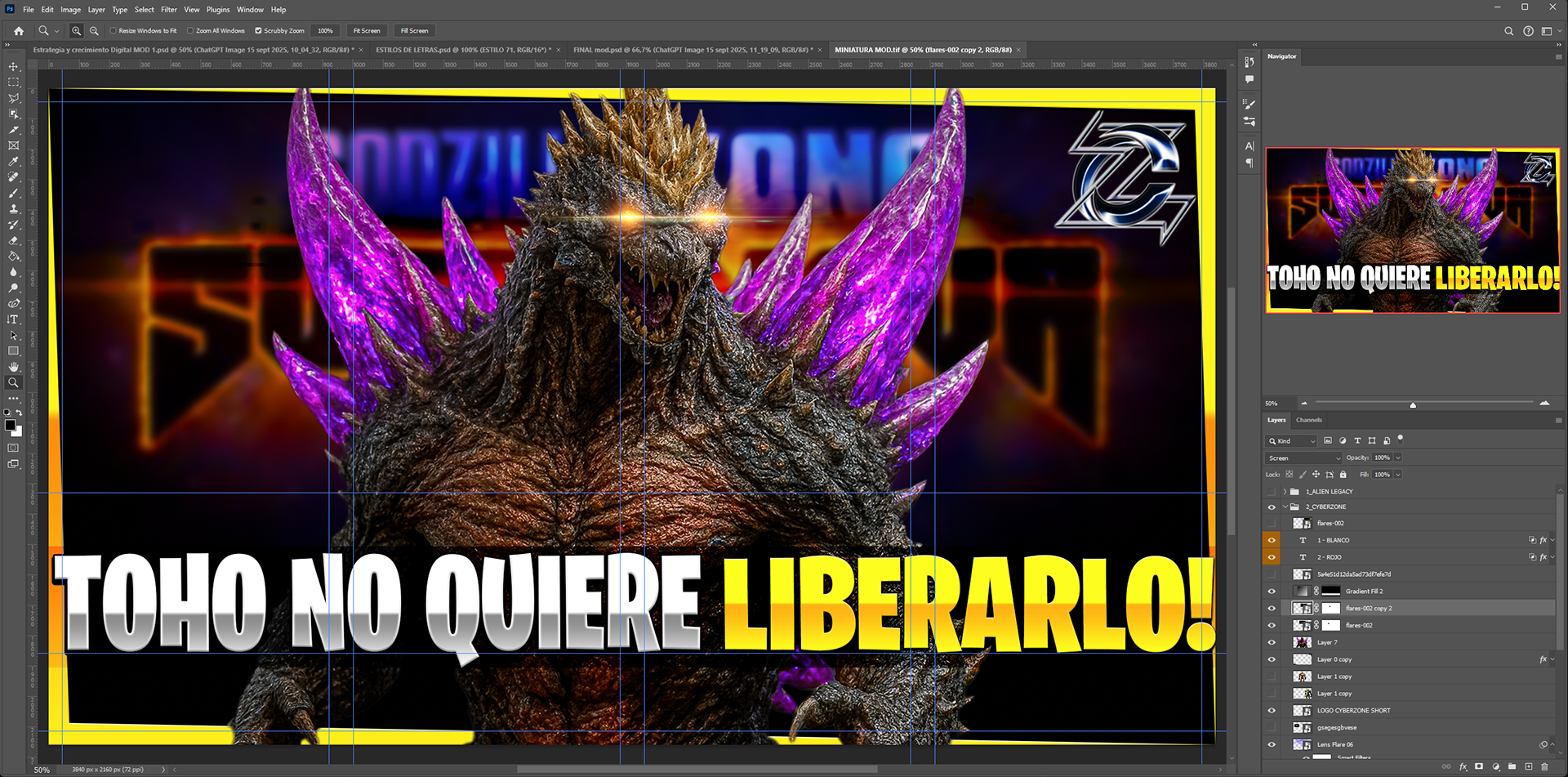The image size is (1568, 777).
Task: Select the Spot Healing Brush tool
Action: pos(13,177)
